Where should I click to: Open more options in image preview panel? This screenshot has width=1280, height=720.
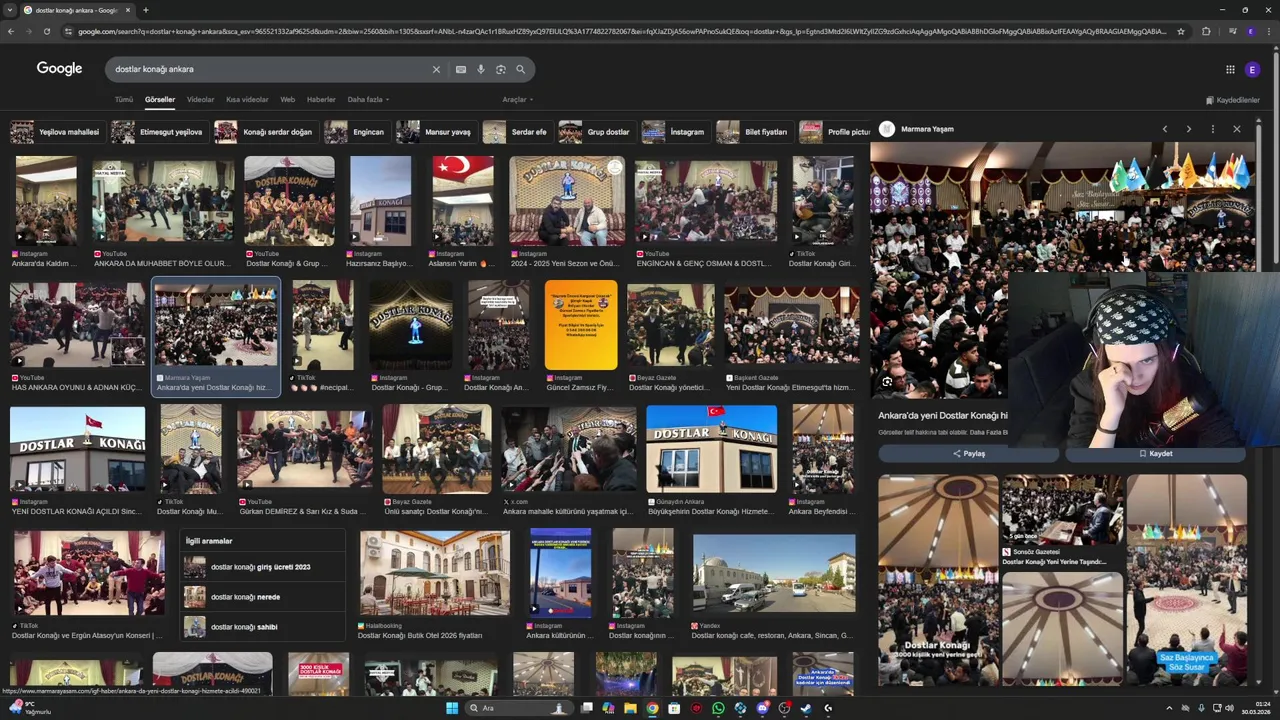tap(1213, 129)
